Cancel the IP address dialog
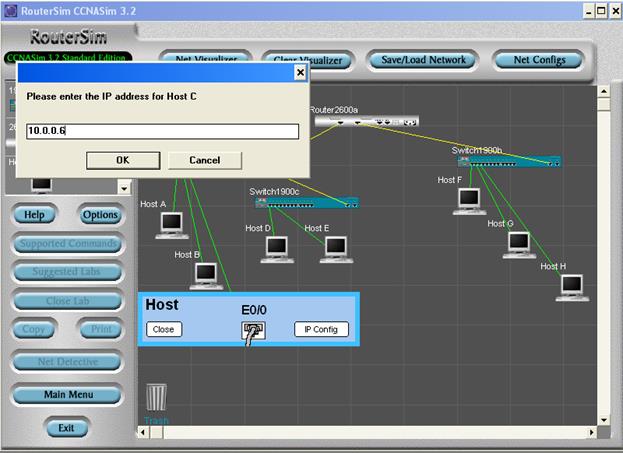The width and height of the screenshot is (623, 453). (204, 160)
